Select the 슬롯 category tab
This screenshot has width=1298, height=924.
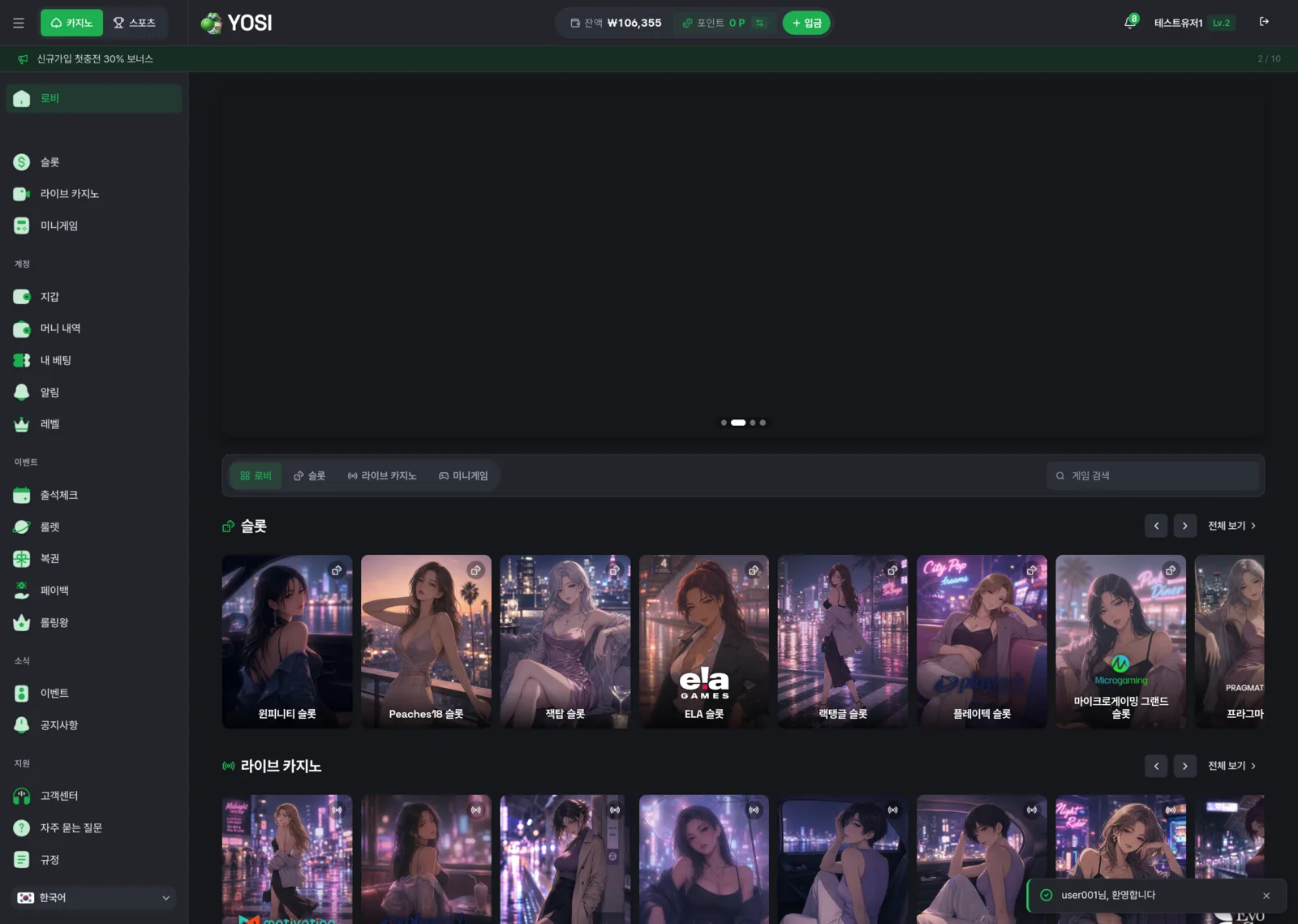pyautogui.click(x=309, y=475)
